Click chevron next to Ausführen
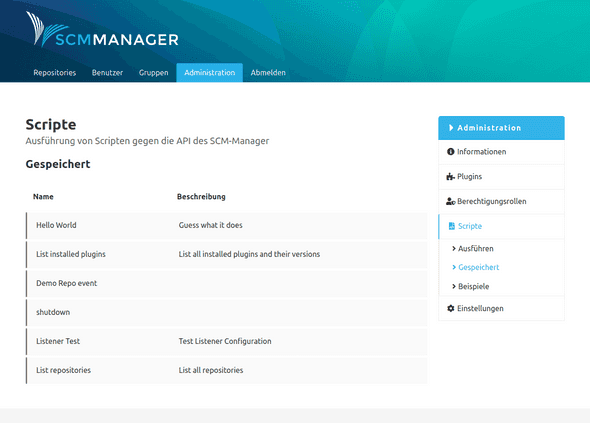The width and height of the screenshot is (590, 423). click(454, 248)
